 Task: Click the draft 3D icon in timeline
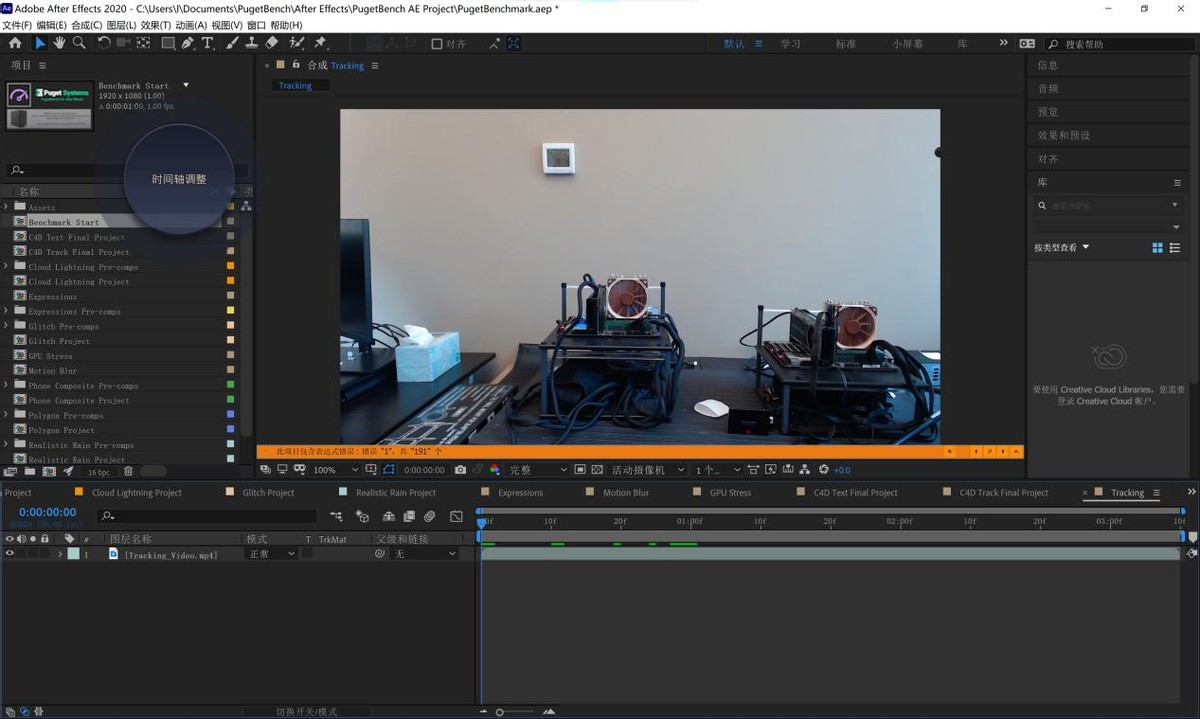362,516
